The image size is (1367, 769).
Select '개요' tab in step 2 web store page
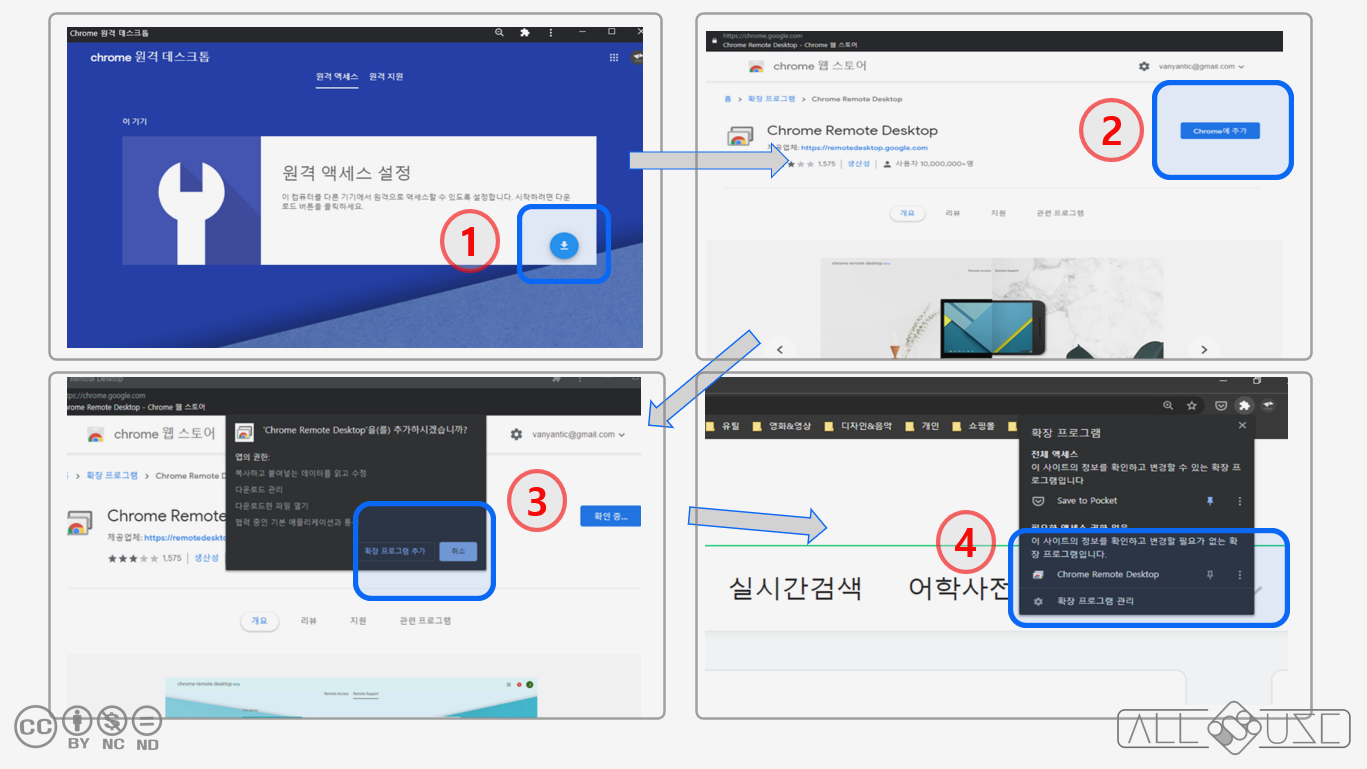(907, 213)
